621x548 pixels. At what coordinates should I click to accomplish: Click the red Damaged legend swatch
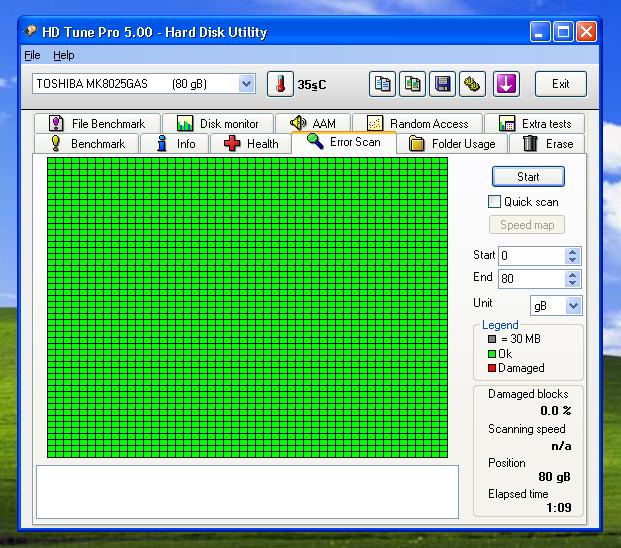491,368
